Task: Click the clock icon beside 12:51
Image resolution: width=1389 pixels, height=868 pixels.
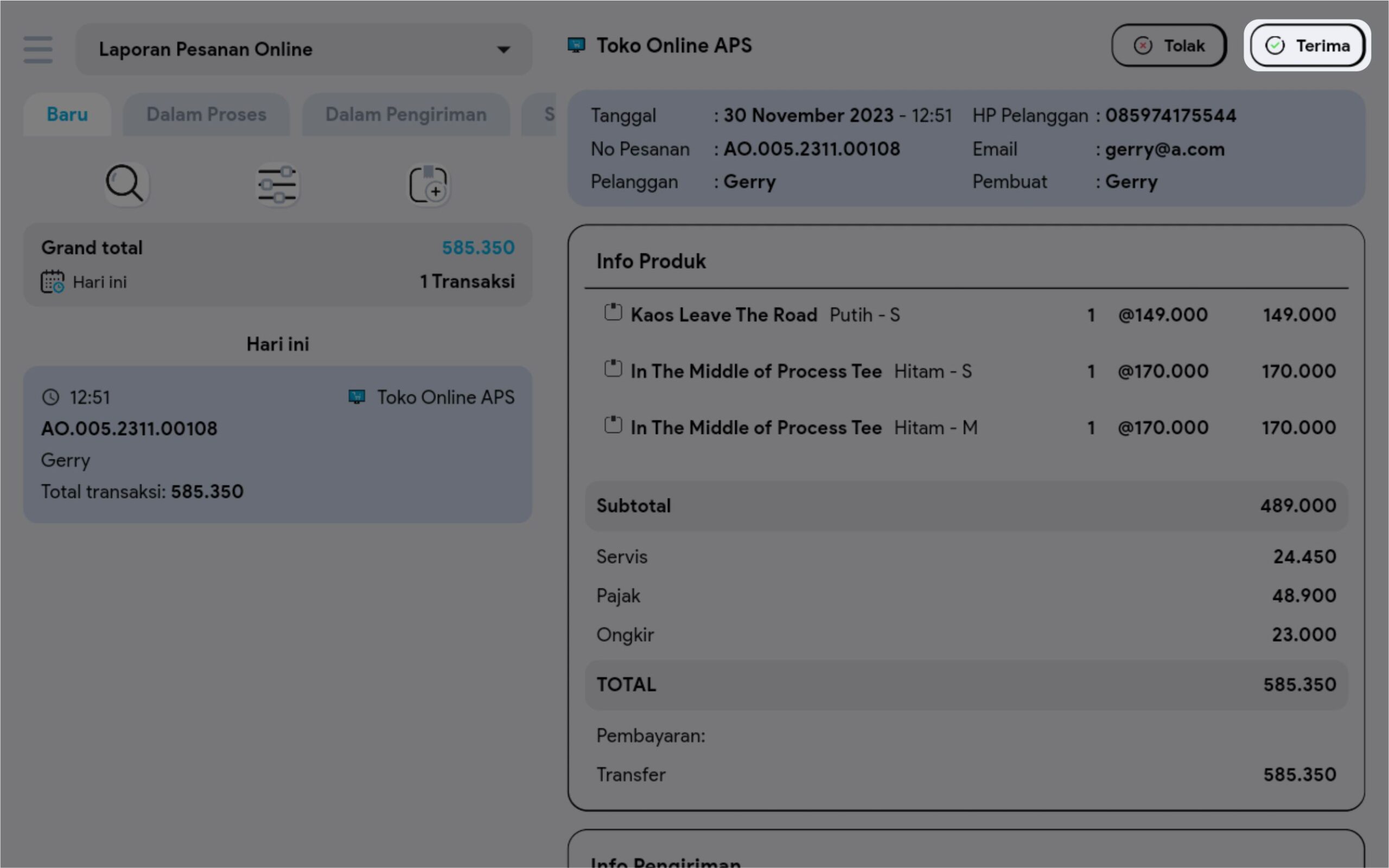Action: (51, 397)
